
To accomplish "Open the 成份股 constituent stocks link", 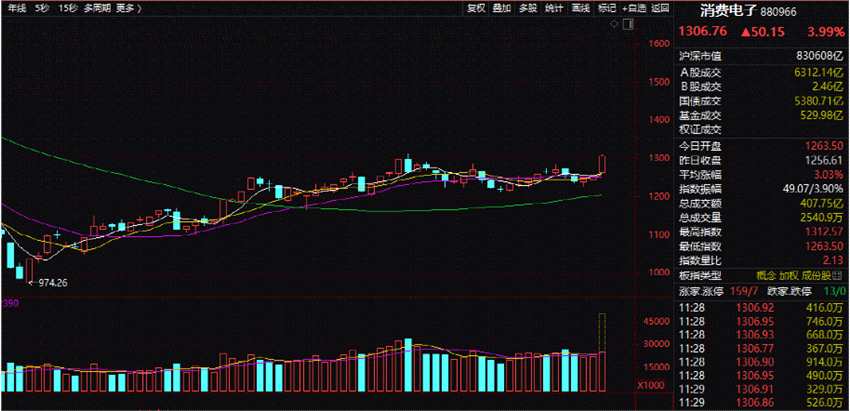I will 816,275.
